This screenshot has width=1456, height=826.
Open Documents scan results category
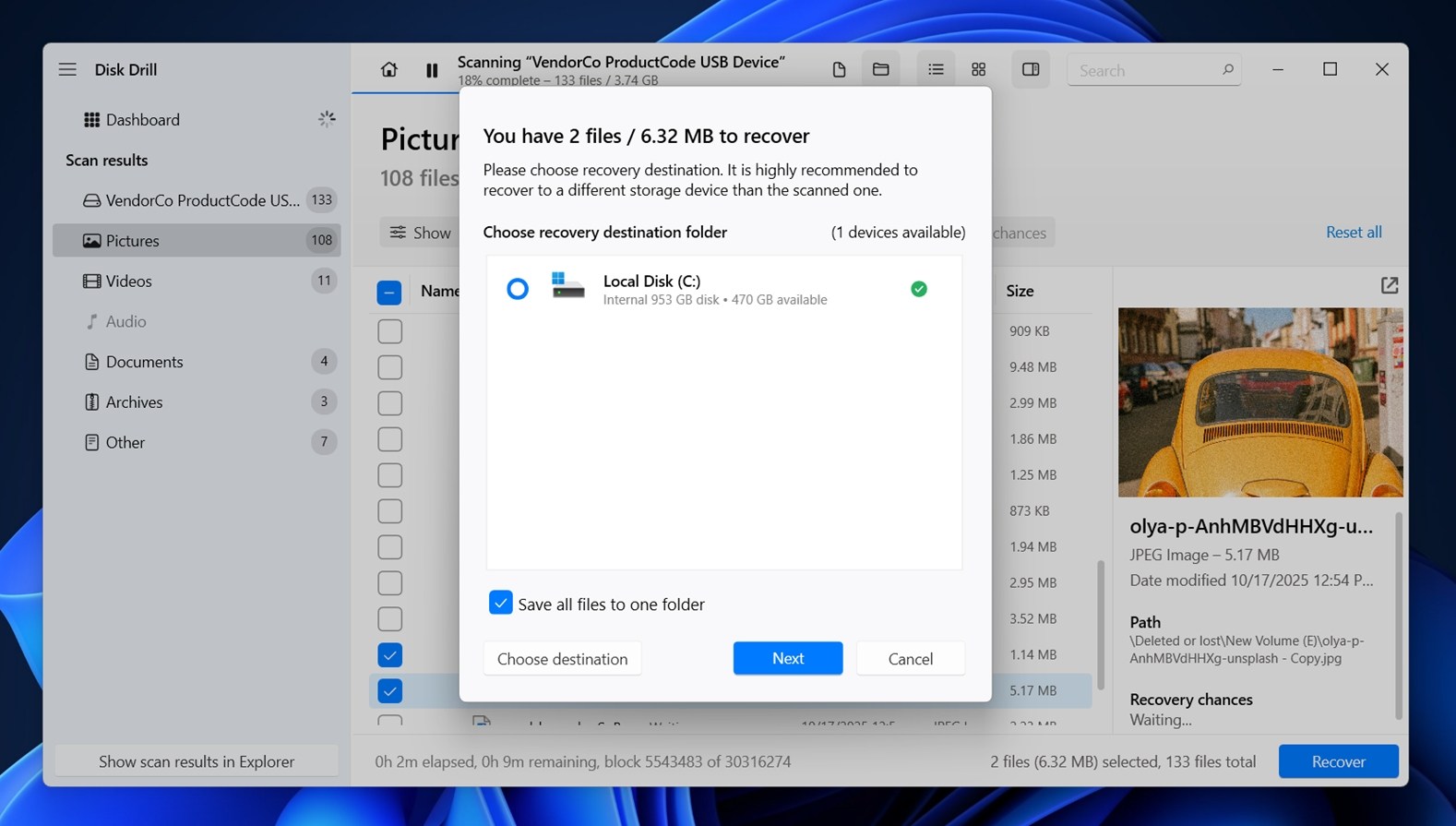(x=144, y=362)
